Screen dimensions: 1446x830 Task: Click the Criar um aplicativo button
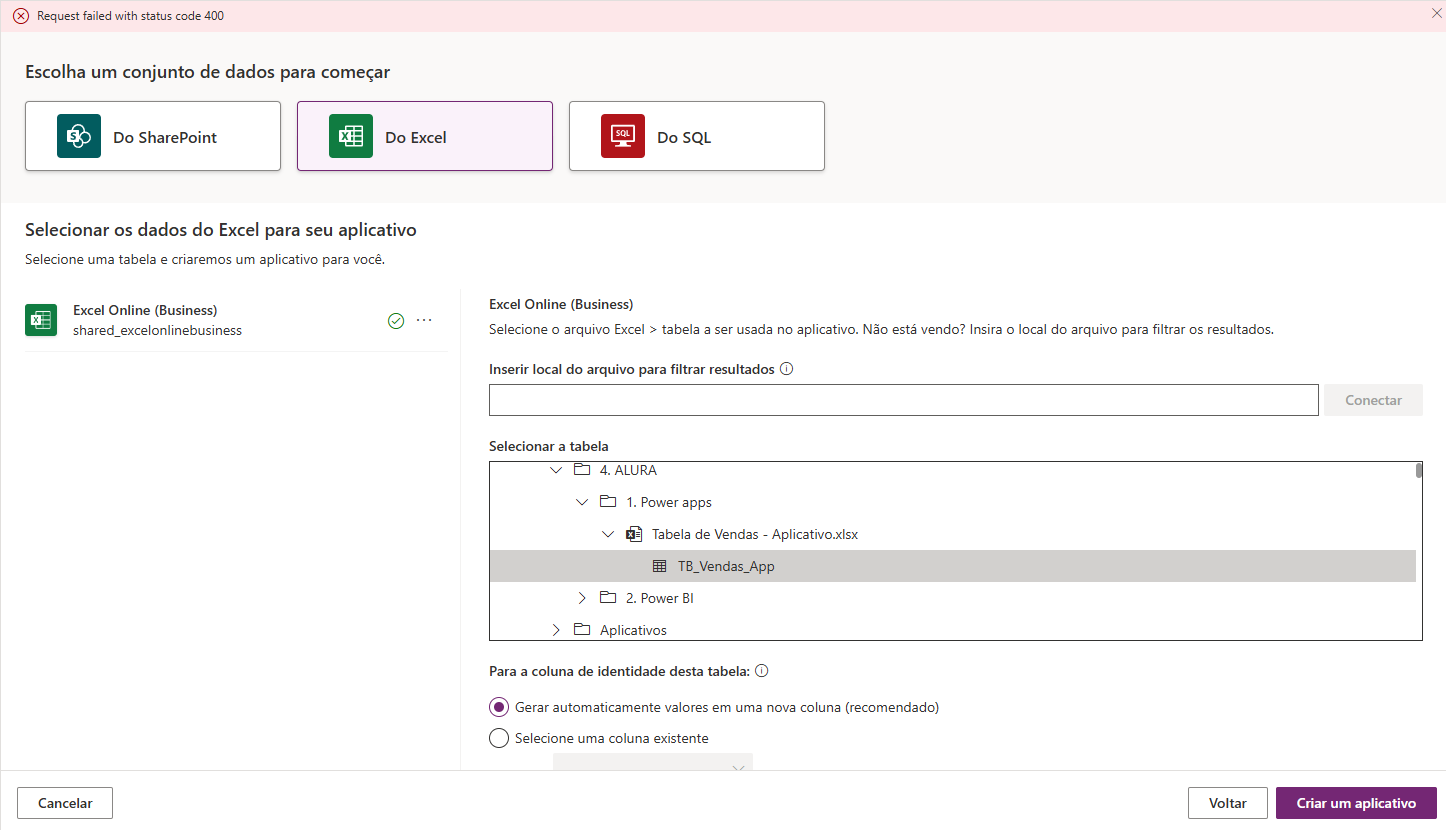click(1356, 803)
